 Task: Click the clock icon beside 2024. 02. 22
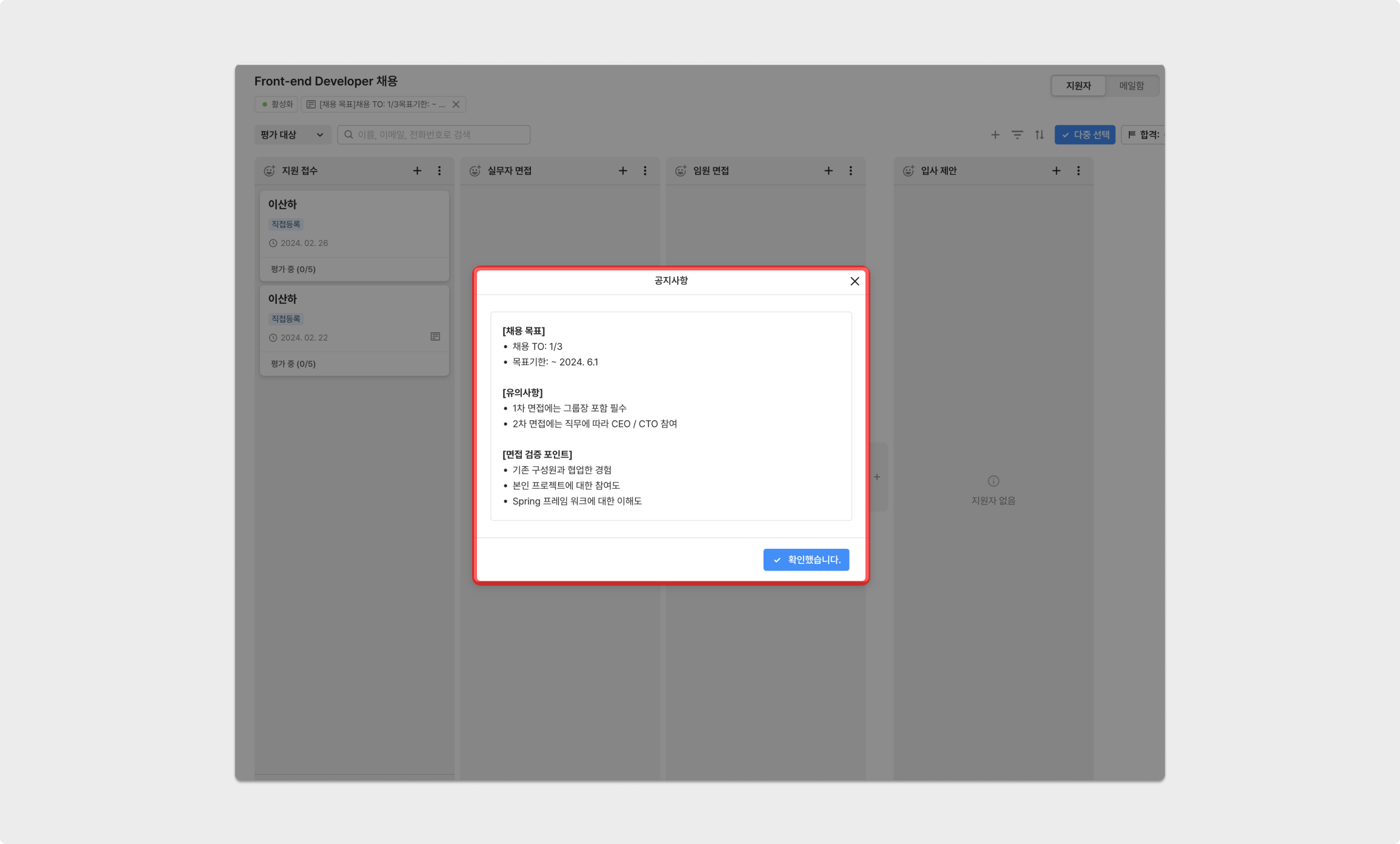click(x=273, y=338)
